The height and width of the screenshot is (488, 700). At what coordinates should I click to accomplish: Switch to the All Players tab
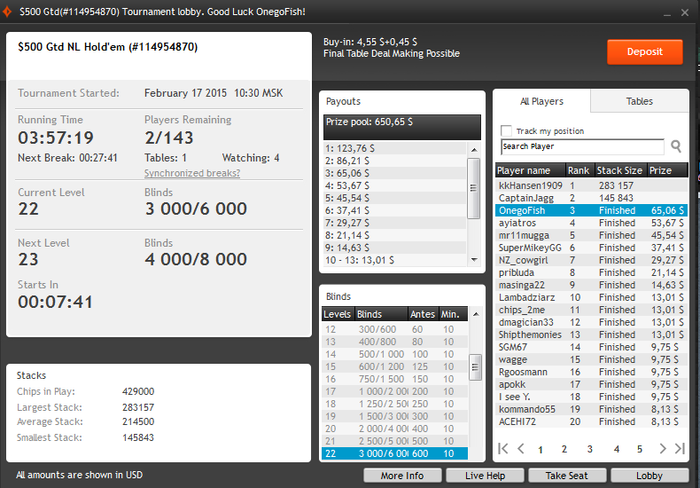click(x=542, y=101)
